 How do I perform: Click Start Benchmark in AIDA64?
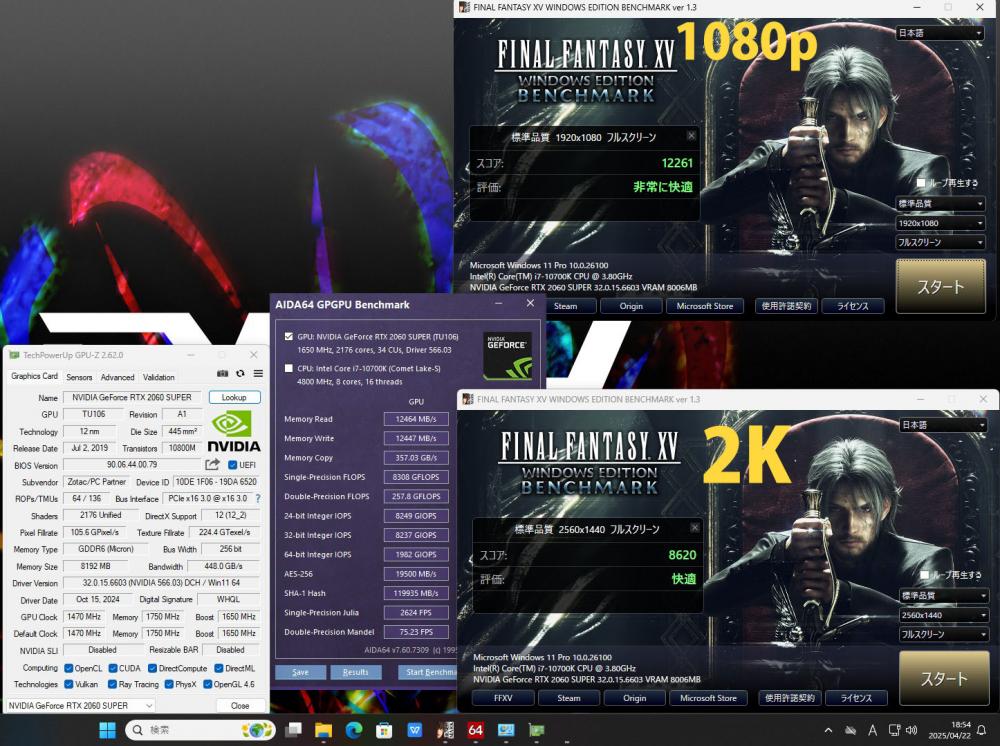[x=429, y=672]
